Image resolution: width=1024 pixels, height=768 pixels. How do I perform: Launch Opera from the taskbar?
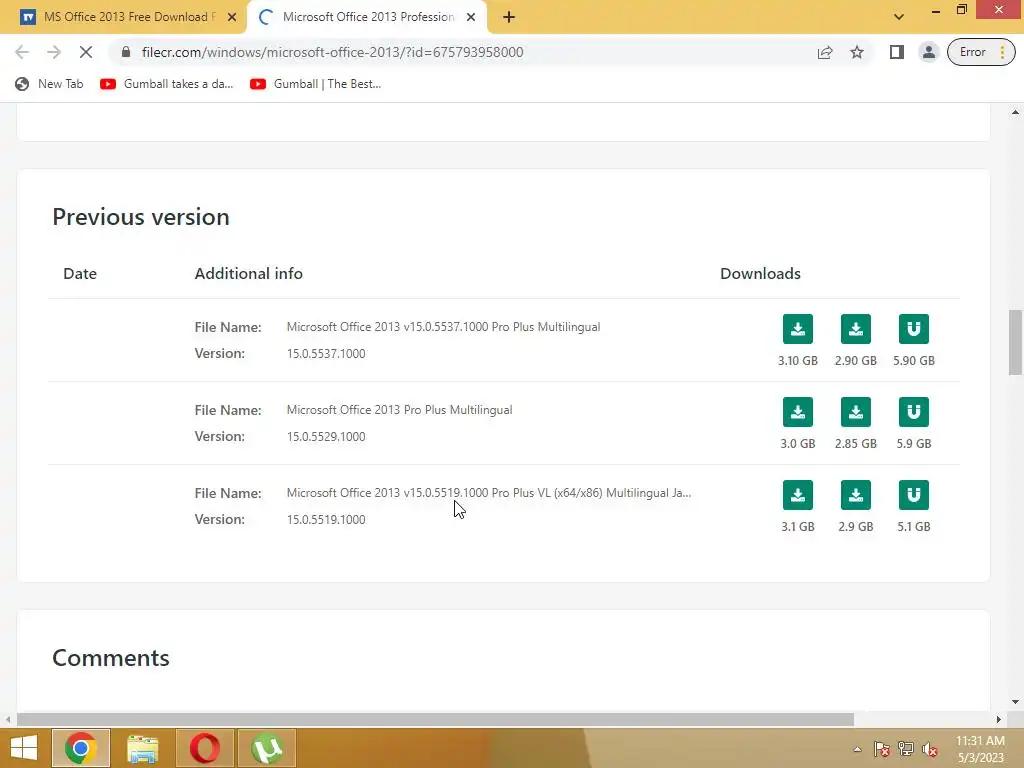pyautogui.click(x=204, y=748)
